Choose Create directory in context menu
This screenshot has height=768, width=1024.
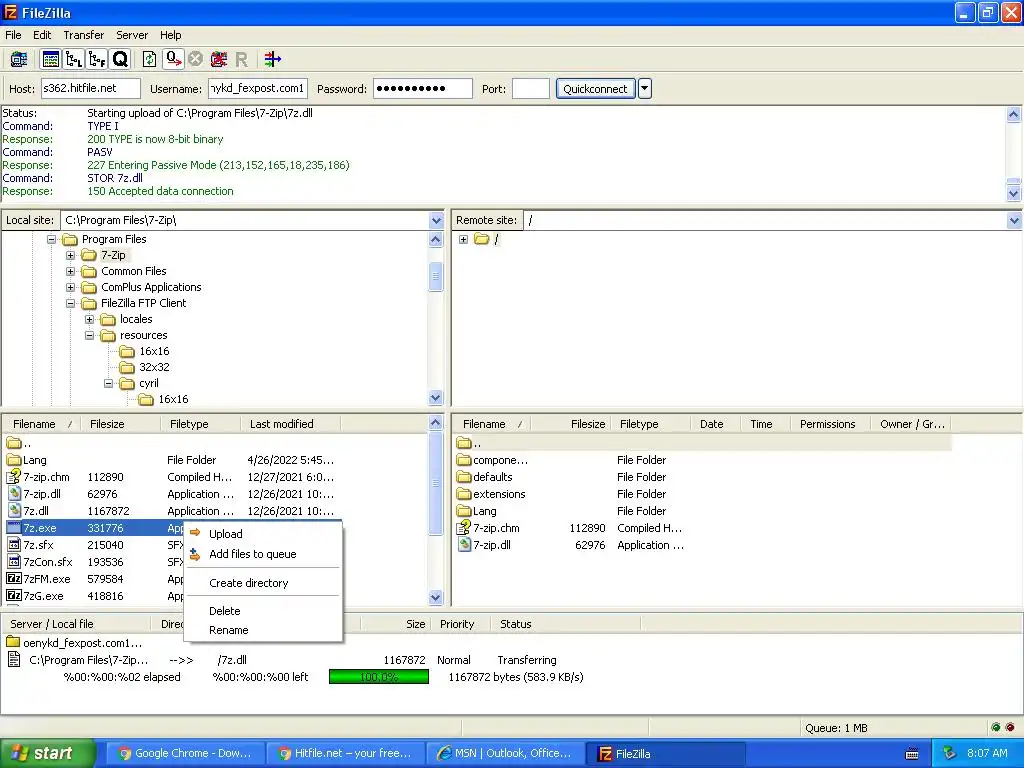click(248, 583)
